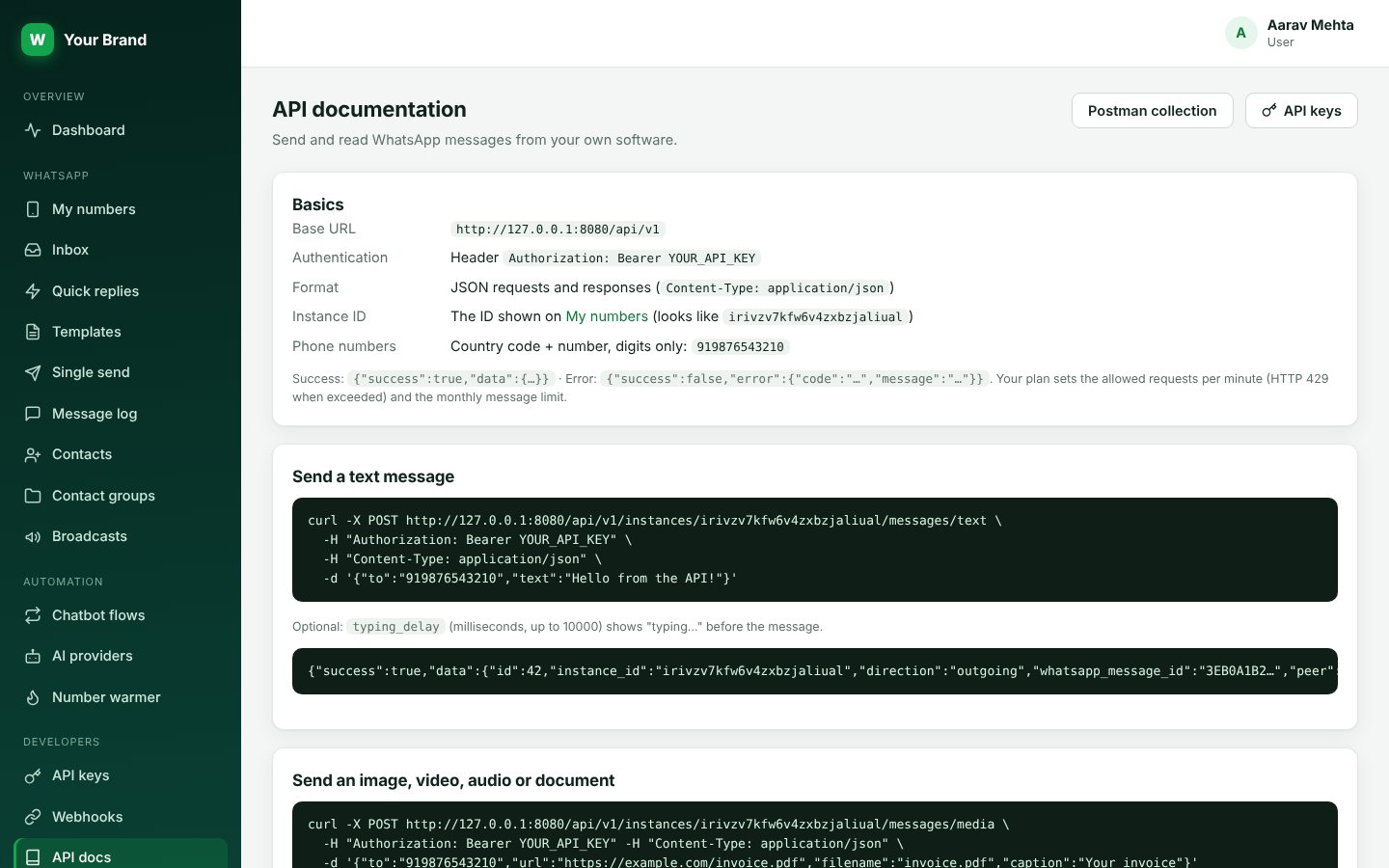Viewport: 1389px width, 868px height.
Task: Click the Message log chat icon
Action: coord(33,414)
